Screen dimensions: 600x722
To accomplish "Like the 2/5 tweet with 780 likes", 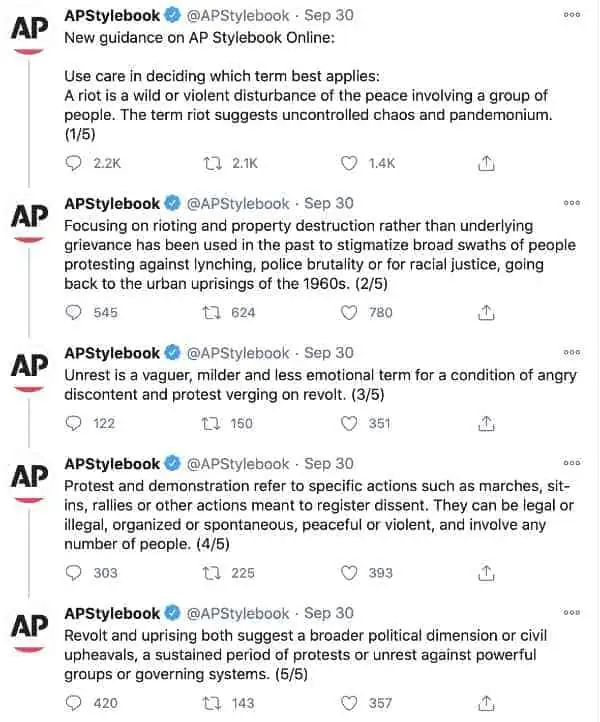I will click(x=349, y=313).
